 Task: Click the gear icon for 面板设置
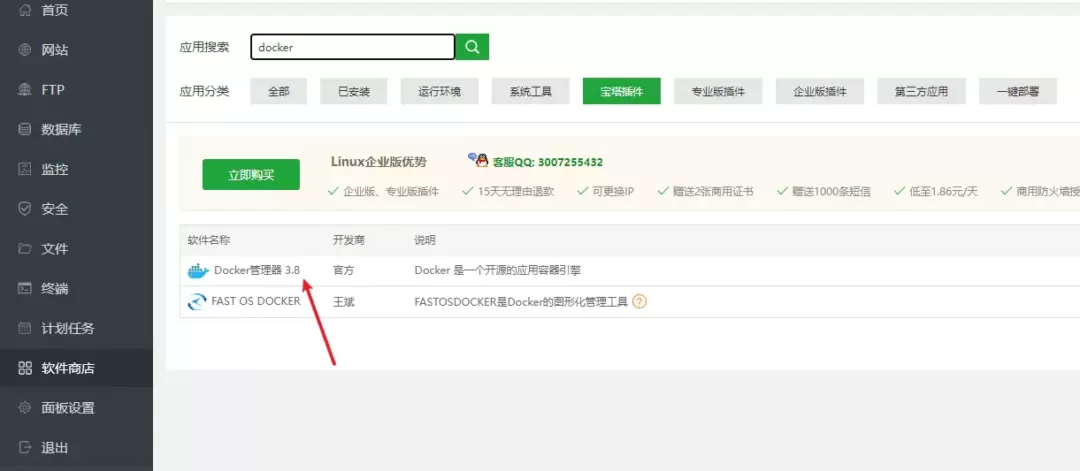pos(25,408)
